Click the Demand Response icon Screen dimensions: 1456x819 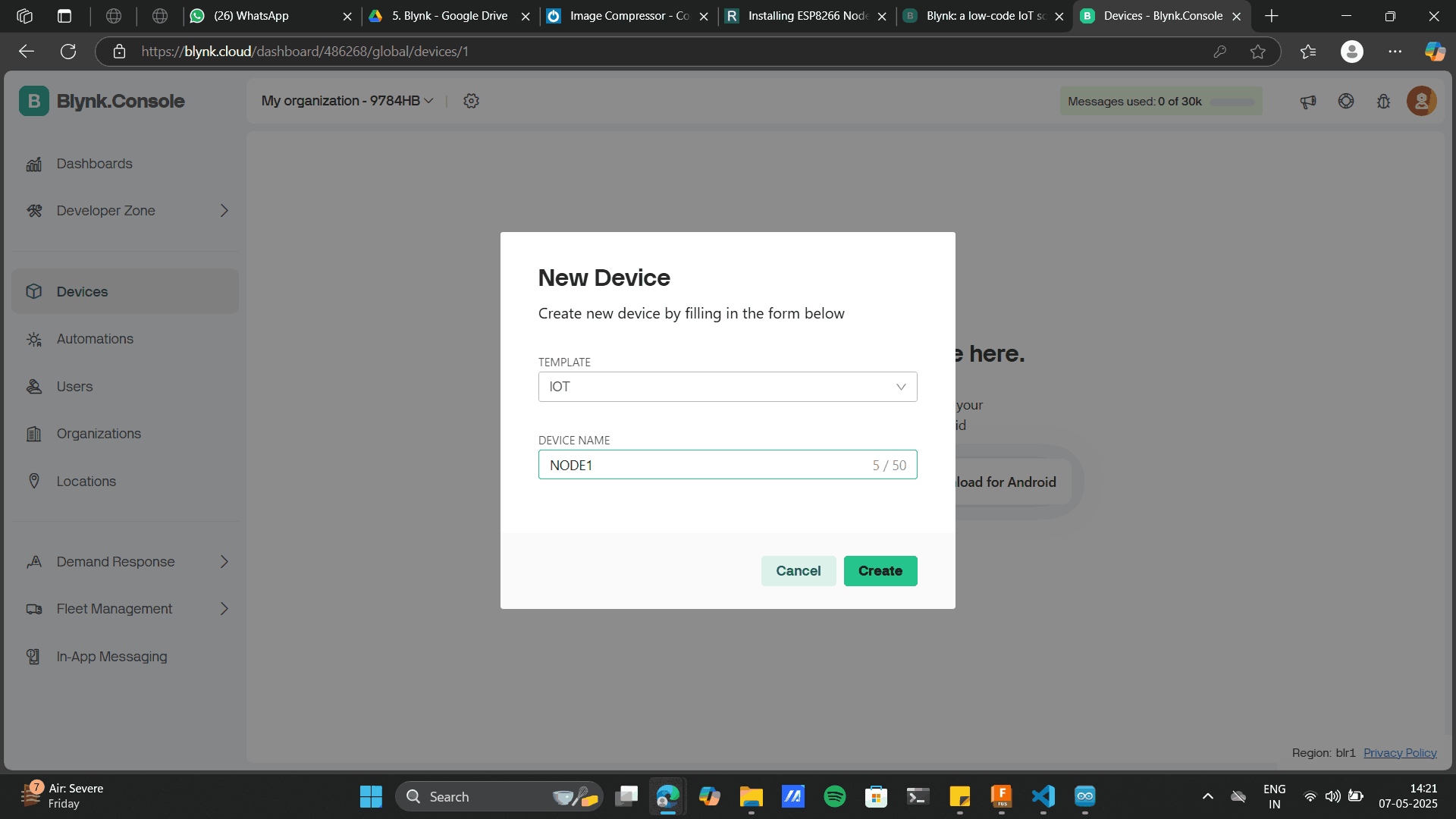[x=34, y=562]
